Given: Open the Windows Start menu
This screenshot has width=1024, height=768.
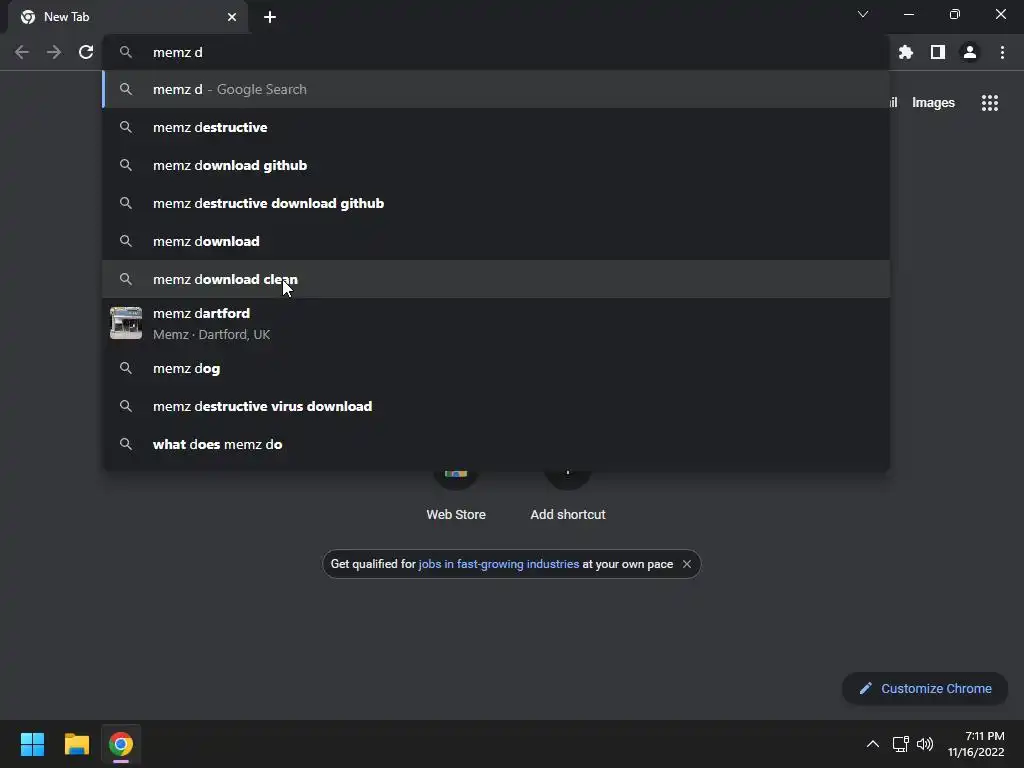Looking at the screenshot, I should (32, 744).
